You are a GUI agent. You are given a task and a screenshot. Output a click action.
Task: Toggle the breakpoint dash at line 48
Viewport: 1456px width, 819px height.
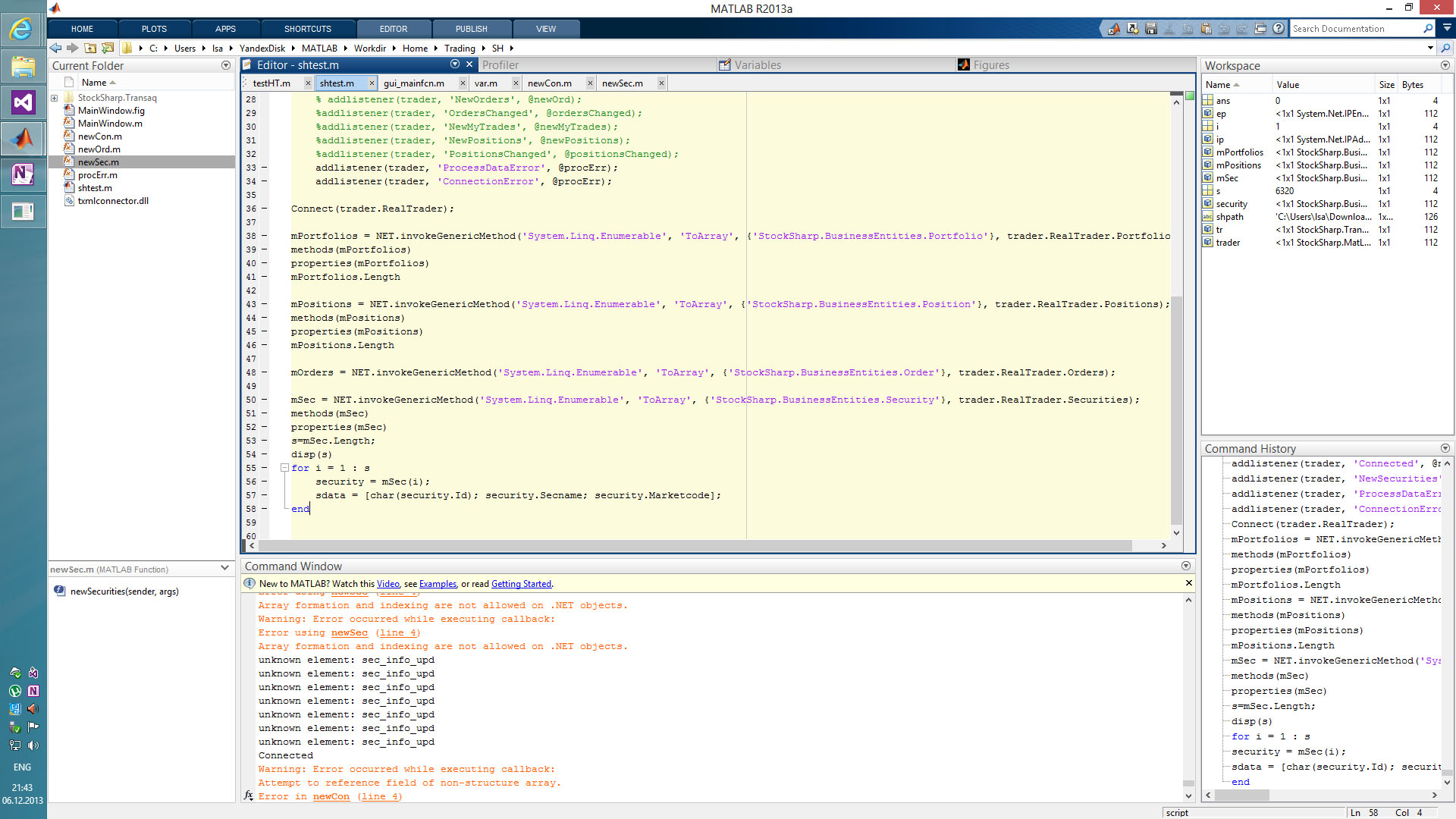(264, 372)
